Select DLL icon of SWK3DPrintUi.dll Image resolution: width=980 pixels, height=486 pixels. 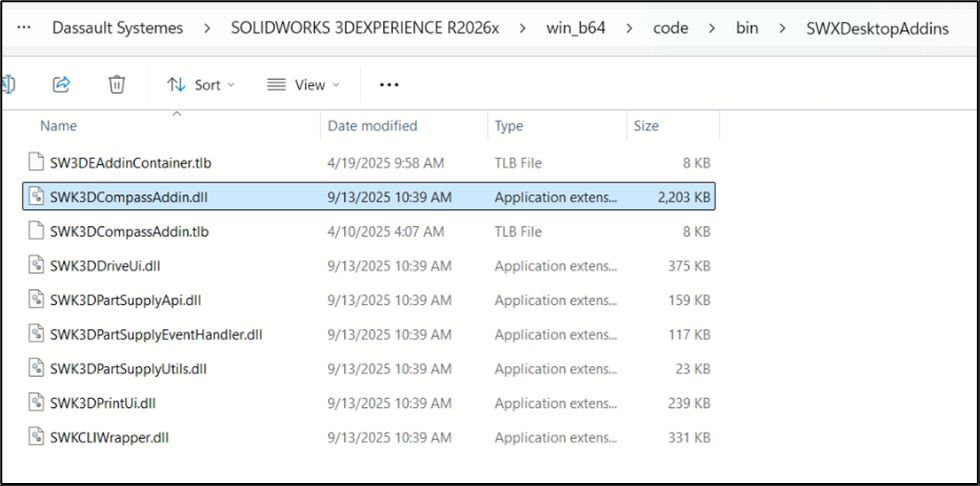point(37,403)
